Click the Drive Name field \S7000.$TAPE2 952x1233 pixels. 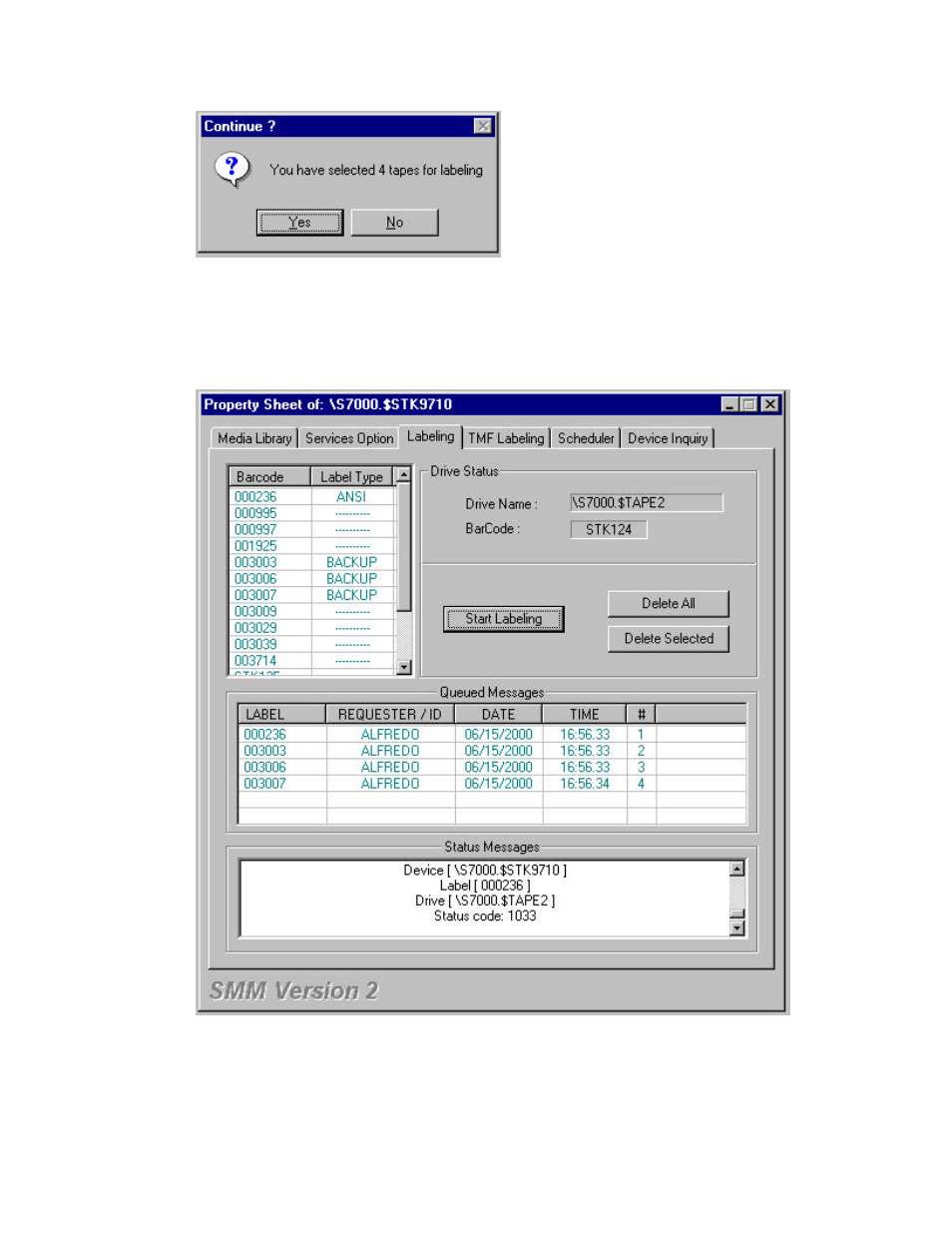point(647,502)
